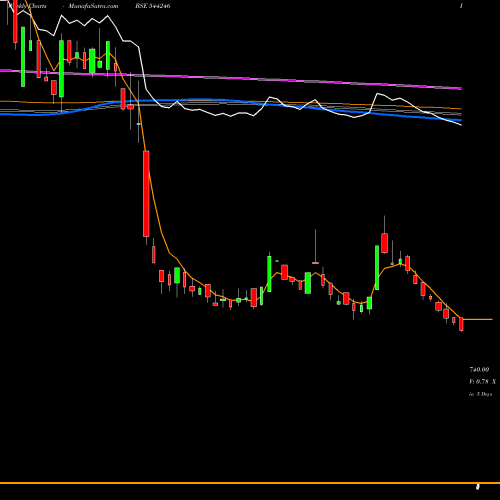This screenshot has height=500, width=500.
Task: Click the 'V: 0.78 X' volume text
Action: tap(482, 382)
